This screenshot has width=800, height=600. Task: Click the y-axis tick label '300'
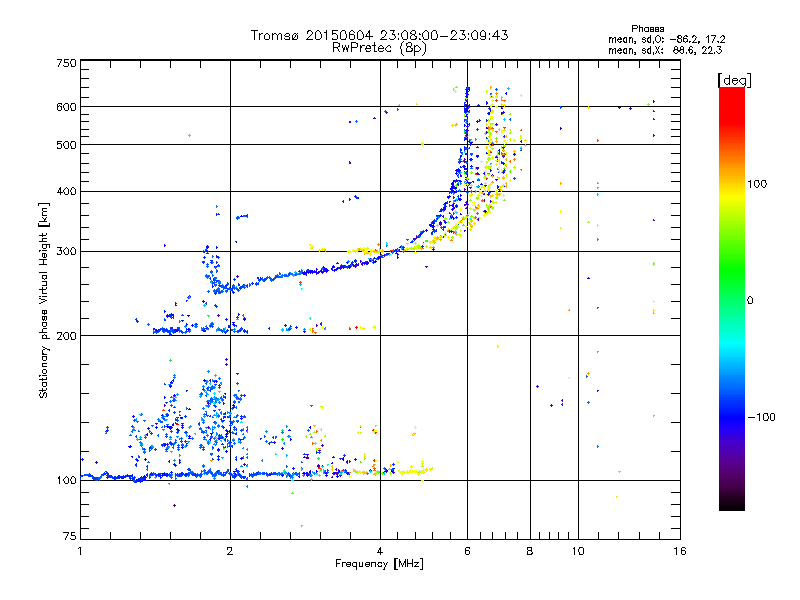pos(67,251)
